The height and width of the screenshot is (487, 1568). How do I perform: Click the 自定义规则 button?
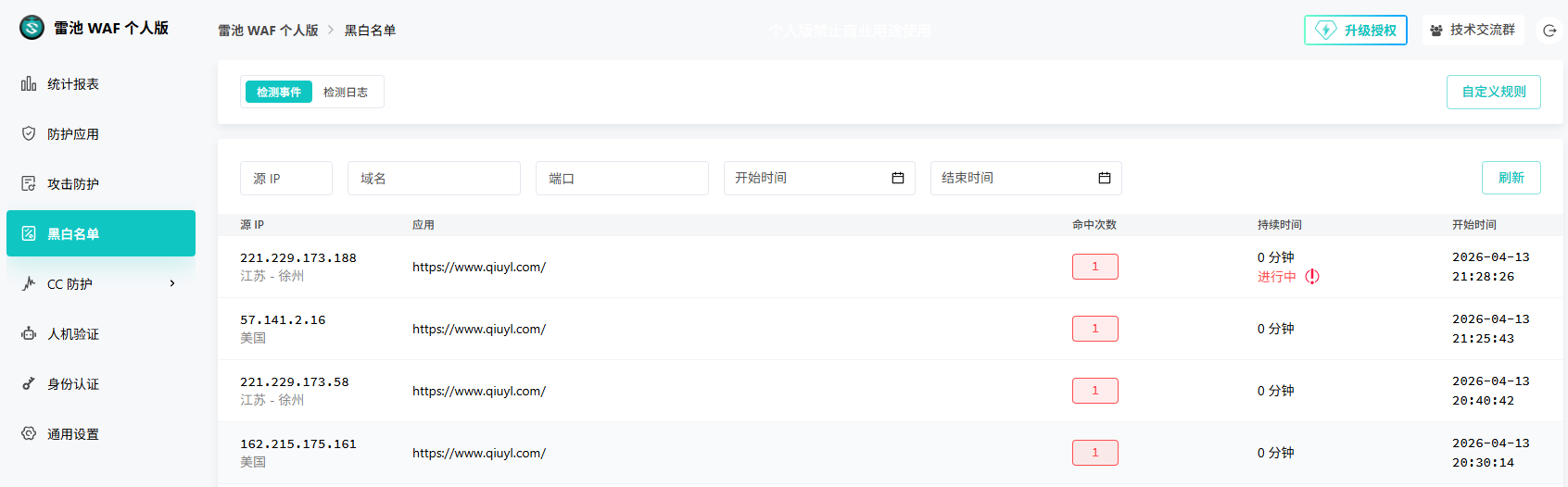[1493, 93]
